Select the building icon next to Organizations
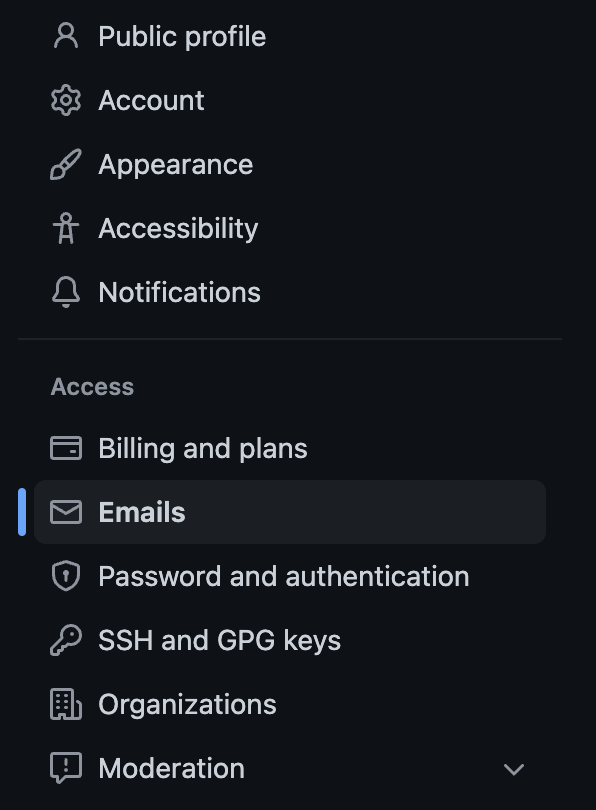This screenshot has height=810, width=596. pyautogui.click(x=66, y=704)
